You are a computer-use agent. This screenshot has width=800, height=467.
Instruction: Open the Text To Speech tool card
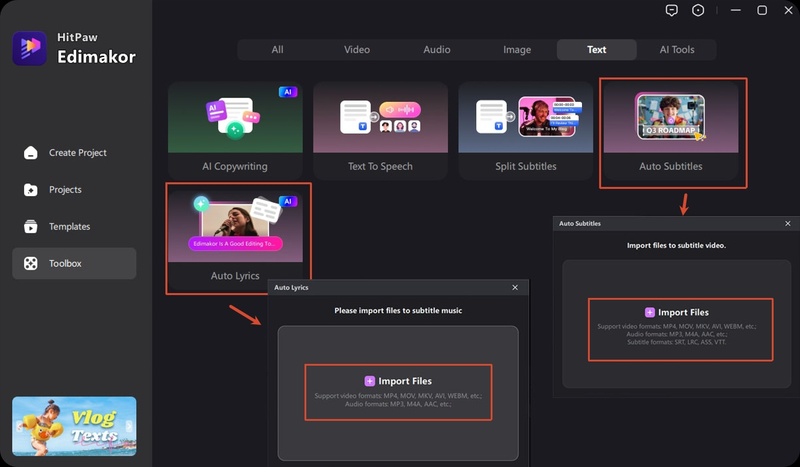pos(380,130)
